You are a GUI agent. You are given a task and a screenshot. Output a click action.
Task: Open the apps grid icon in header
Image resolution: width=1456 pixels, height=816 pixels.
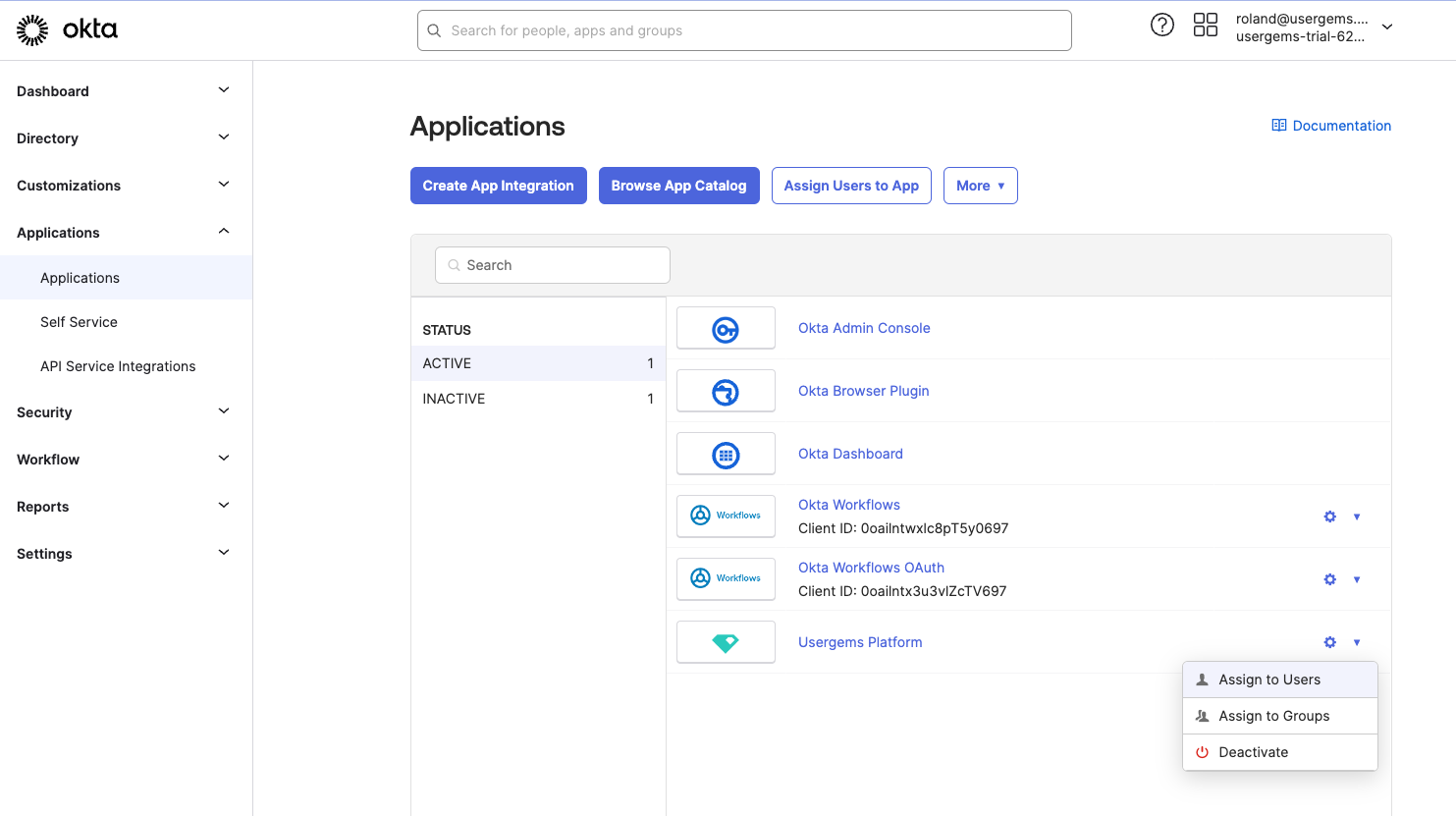[1206, 26]
